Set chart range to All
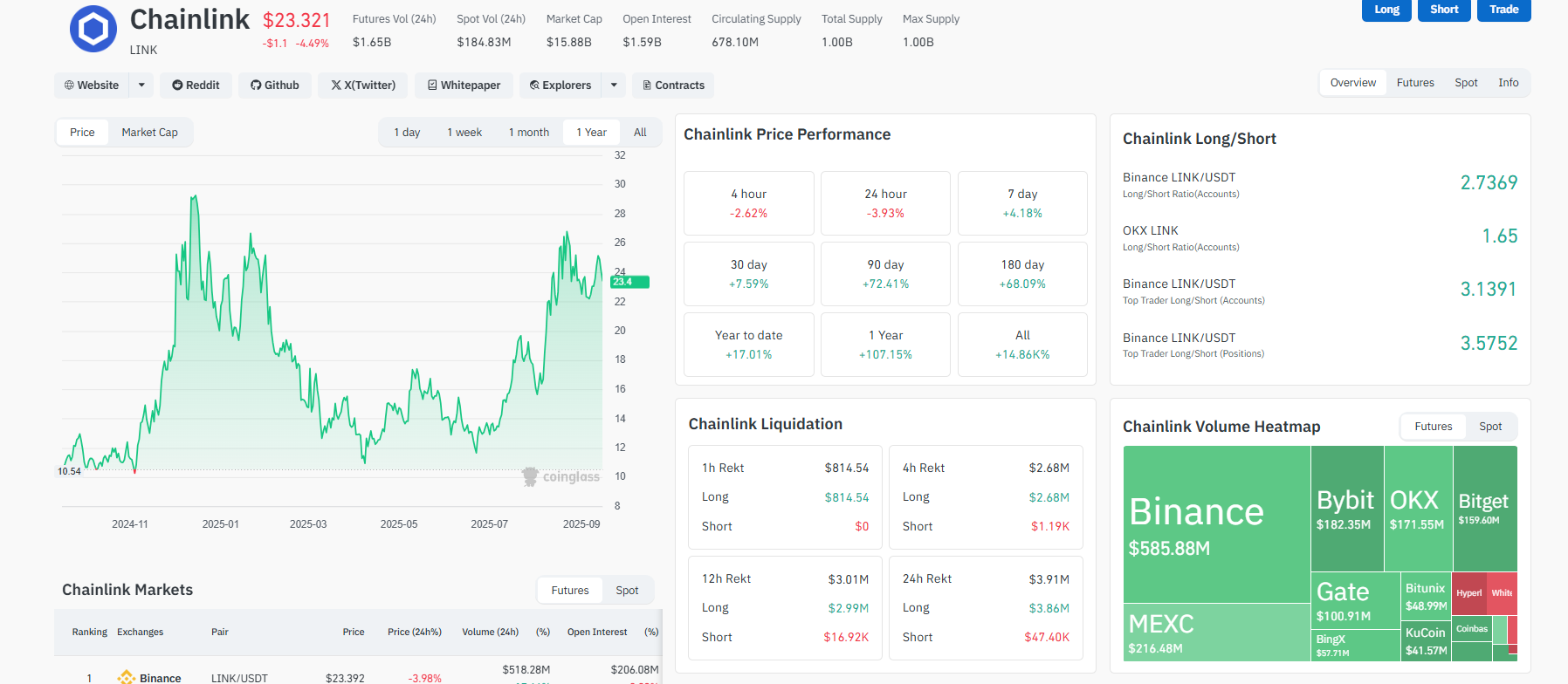 tap(640, 133)
